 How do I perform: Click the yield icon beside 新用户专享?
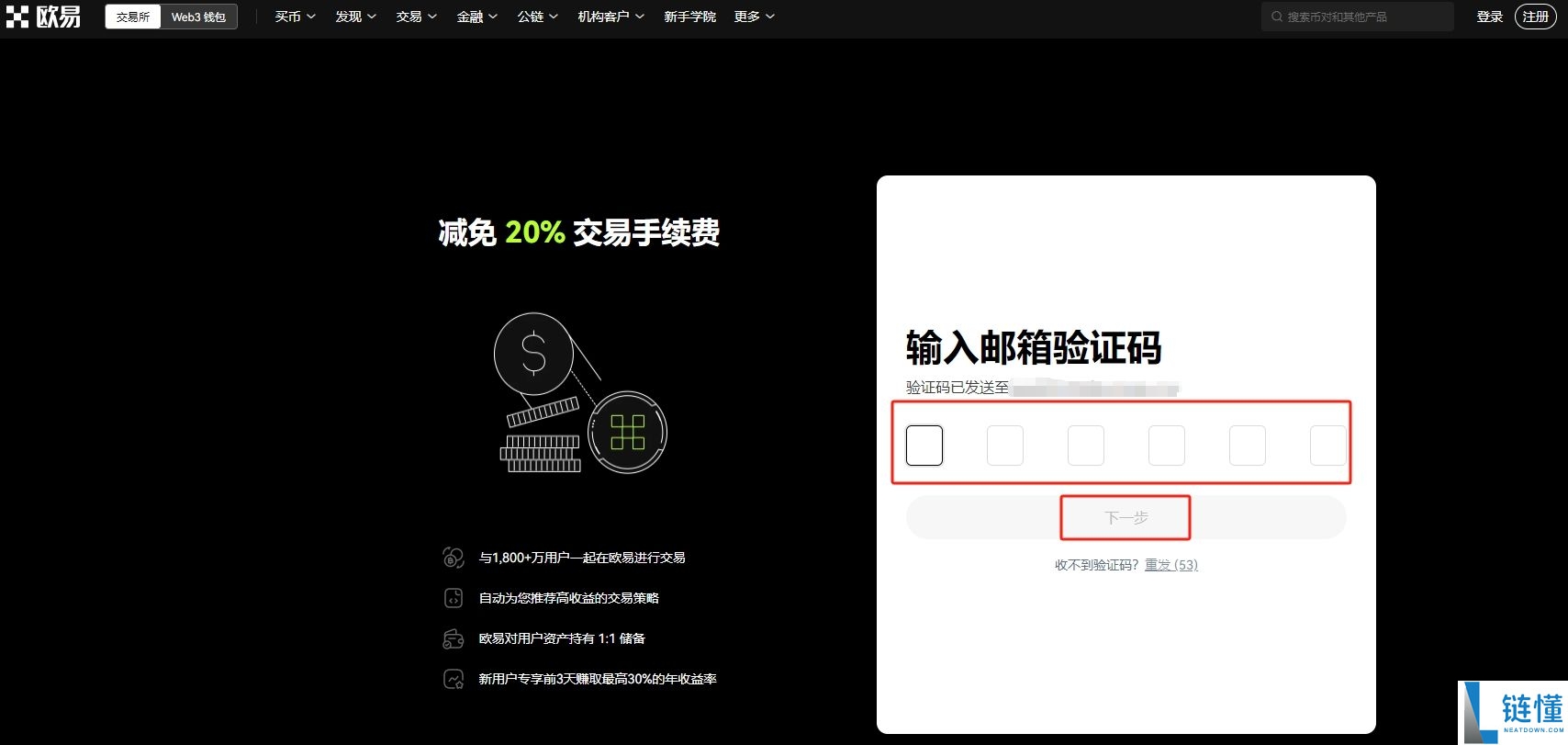pos(454,679)
